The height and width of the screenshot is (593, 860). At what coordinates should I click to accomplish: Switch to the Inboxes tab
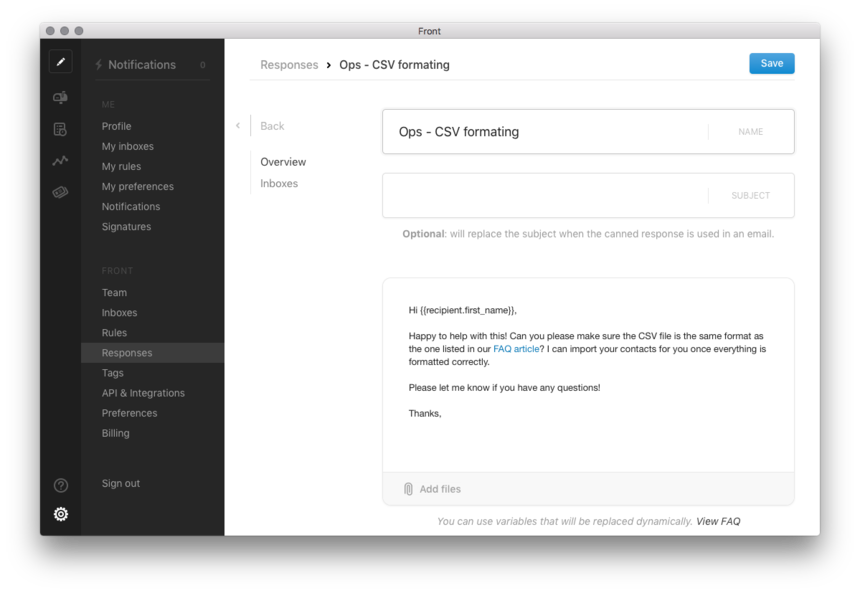pyautogui.click(x=279, y=183)
